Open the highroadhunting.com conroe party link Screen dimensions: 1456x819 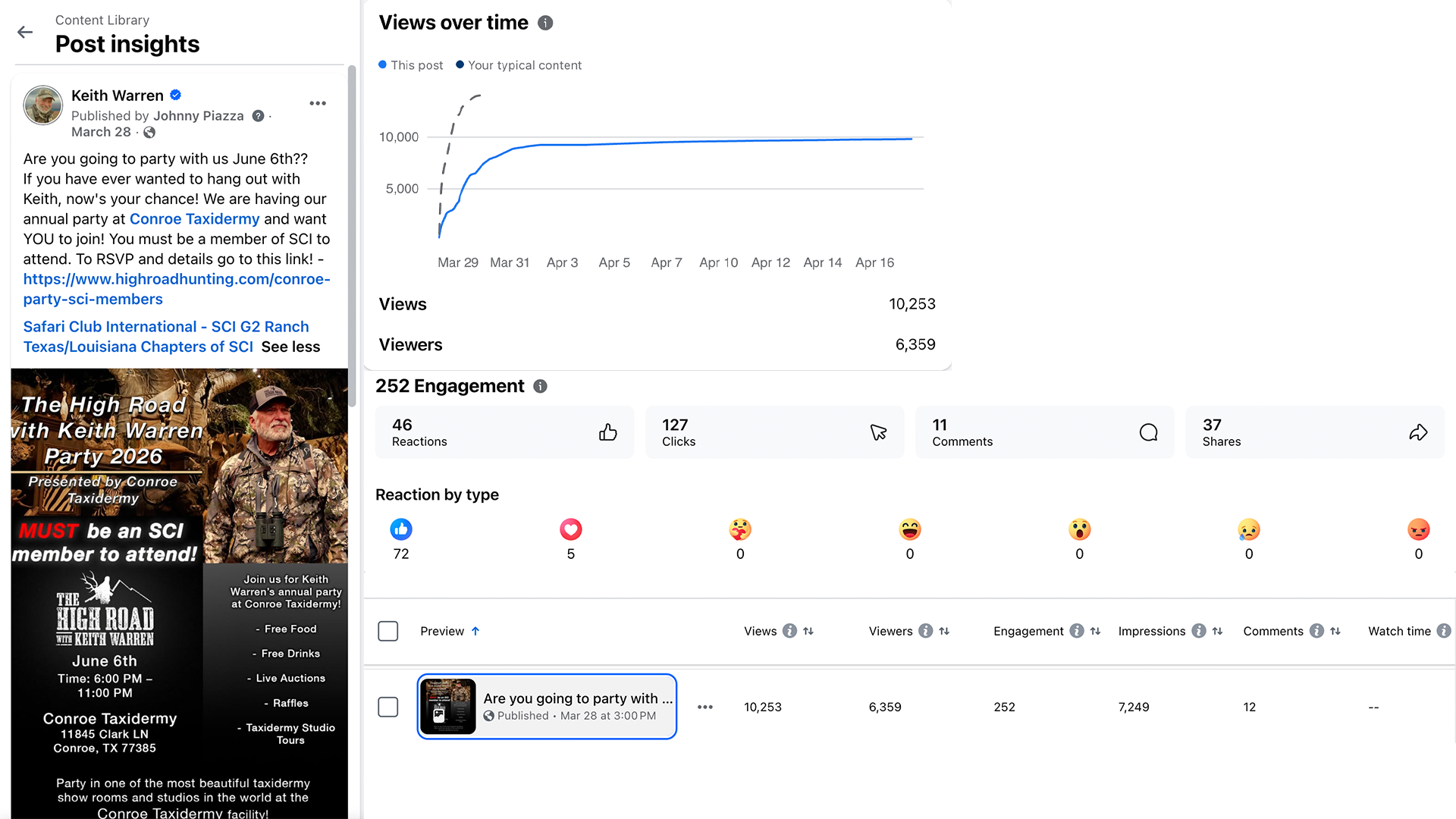click(x=177, y=289)
